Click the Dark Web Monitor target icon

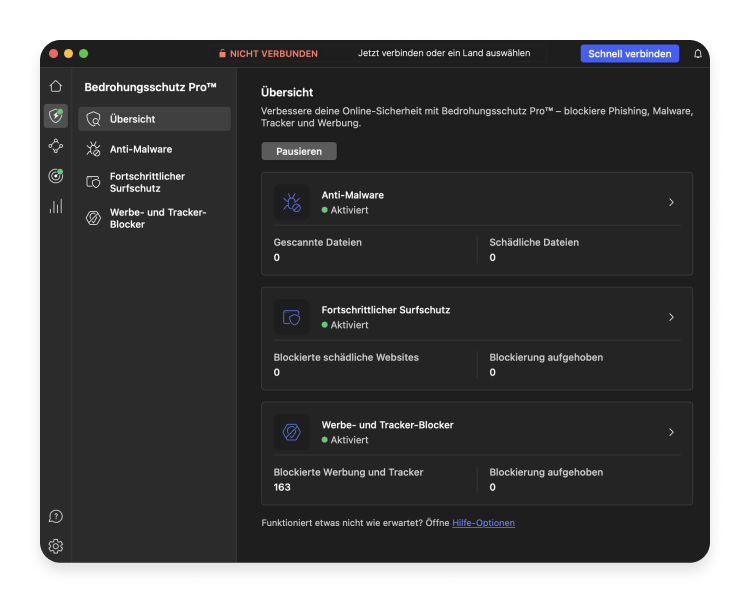(x=56, y=177)
